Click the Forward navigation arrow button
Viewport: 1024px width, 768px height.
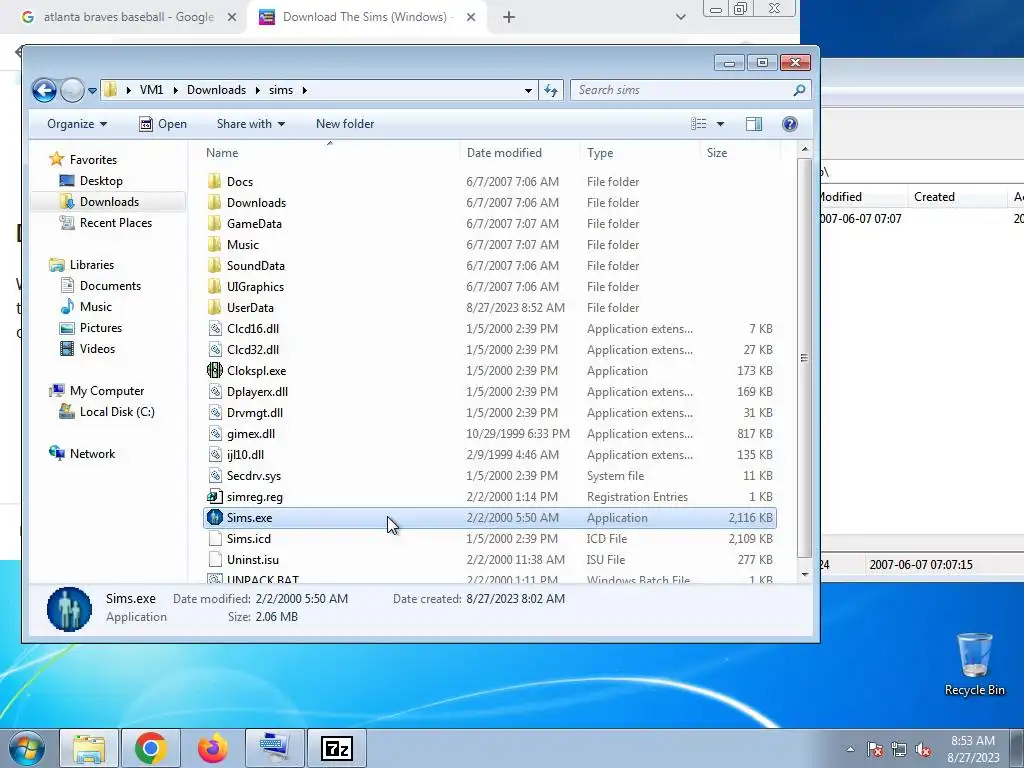[72, 90]
